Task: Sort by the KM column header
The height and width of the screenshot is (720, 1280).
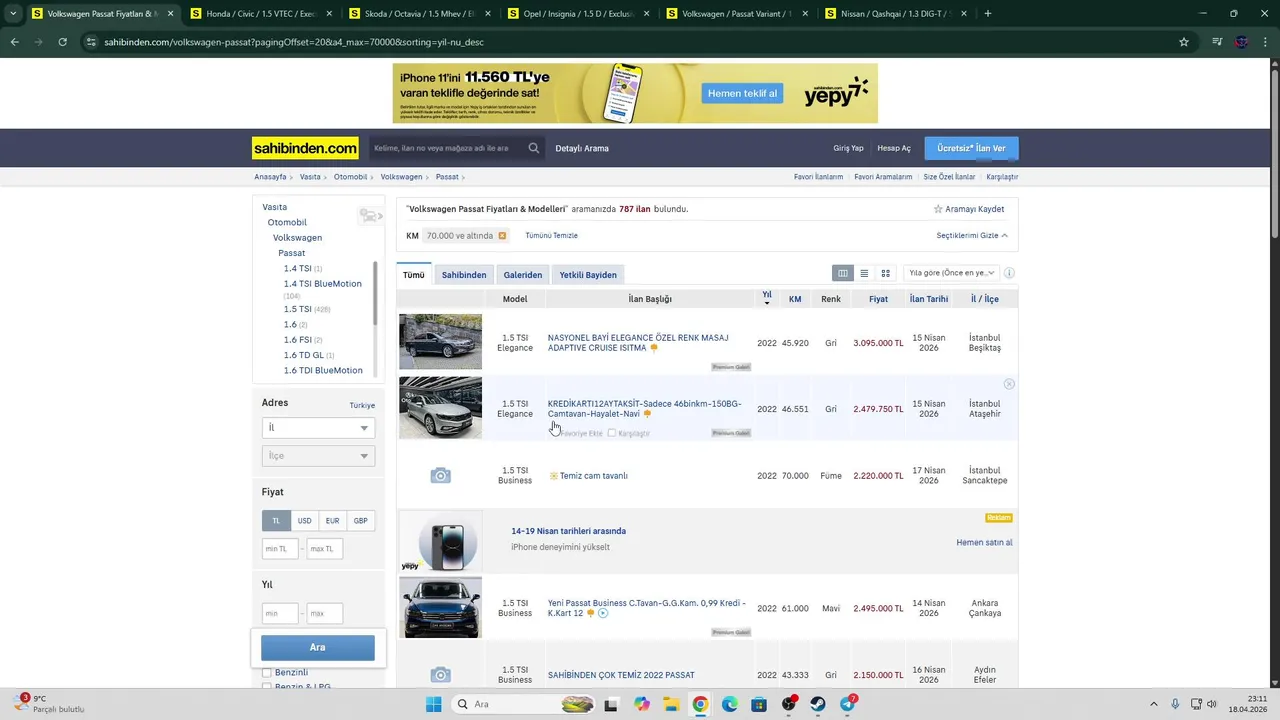Action: [x=795, y=299]
